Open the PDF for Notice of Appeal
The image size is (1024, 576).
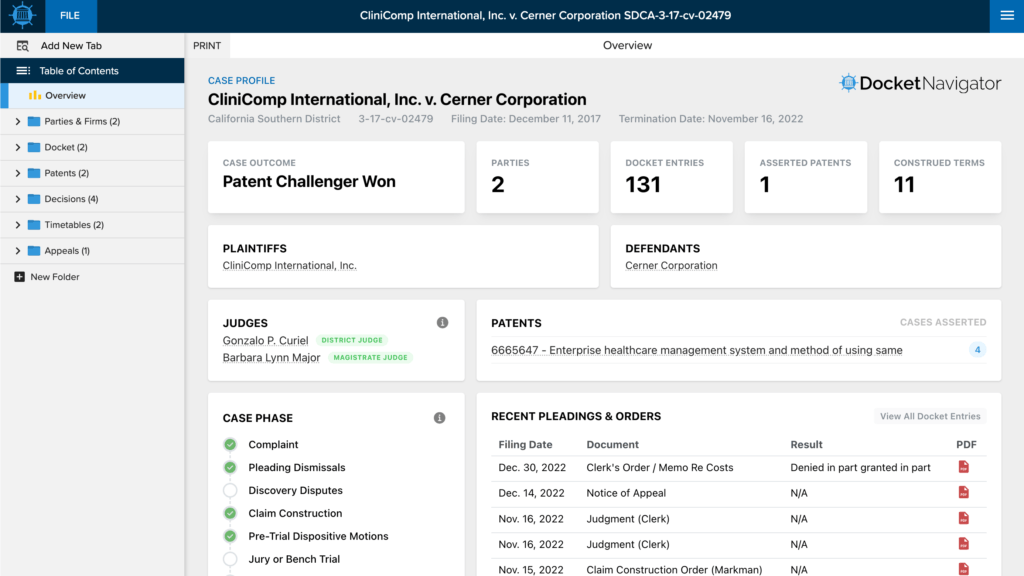click(x=963, y=492)
